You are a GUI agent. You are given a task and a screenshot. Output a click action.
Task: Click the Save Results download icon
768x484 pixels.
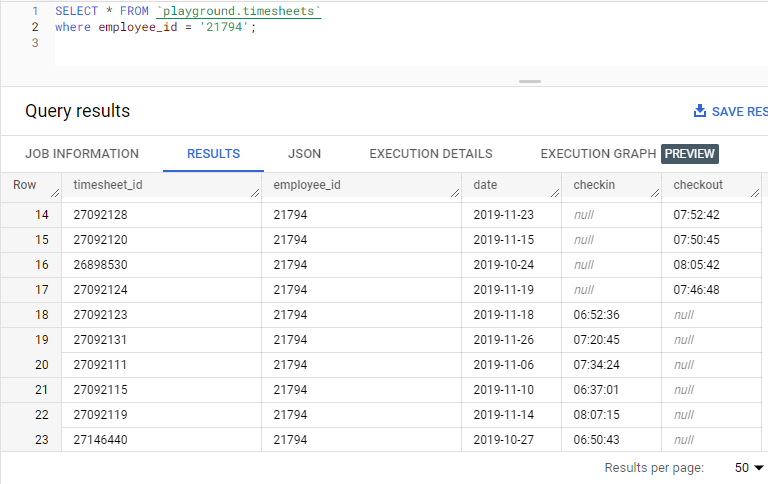tap(700, 111)
